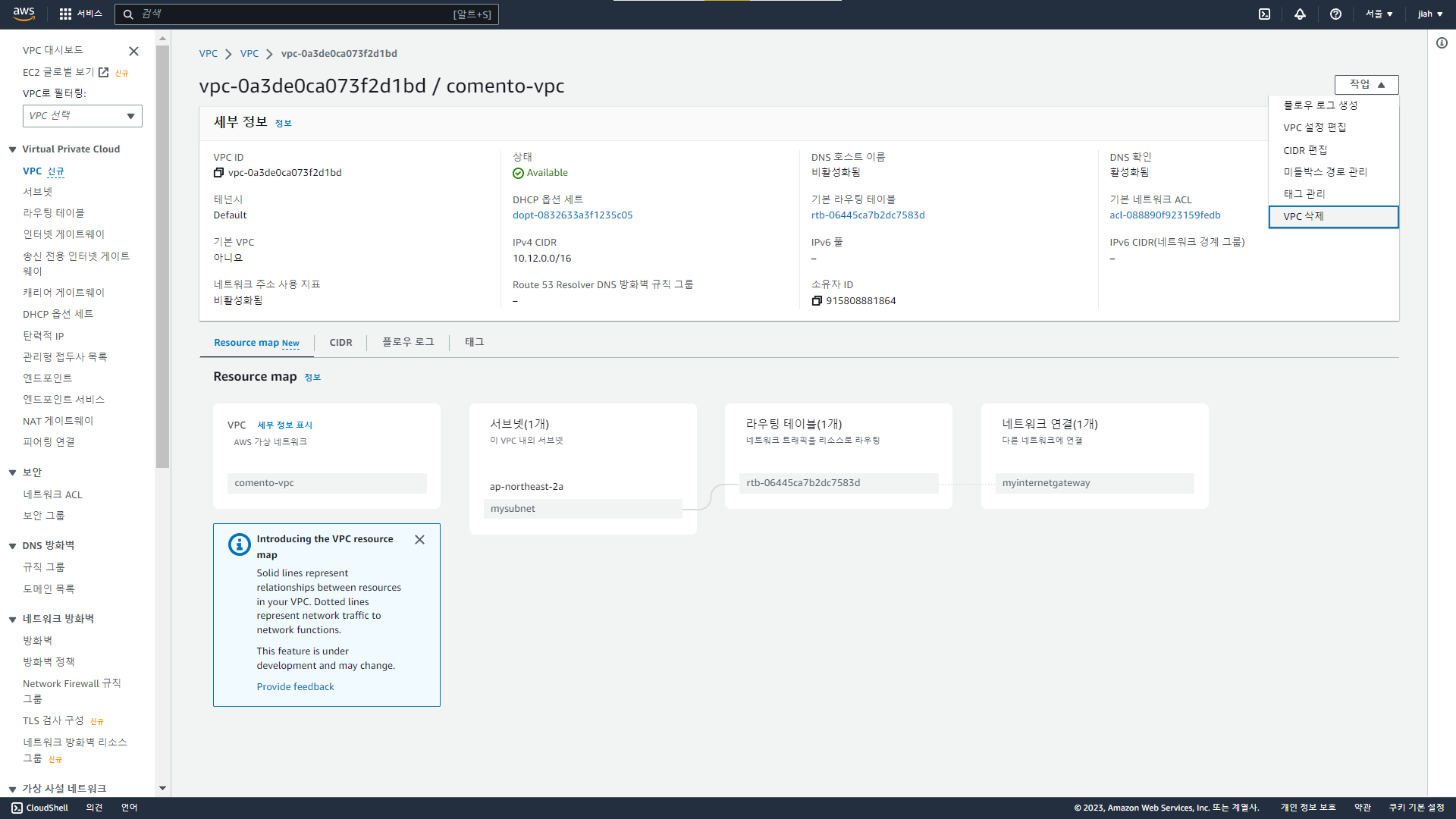Open the help question mark icon
The image size is (1456, 819).
pos(1335,14)
